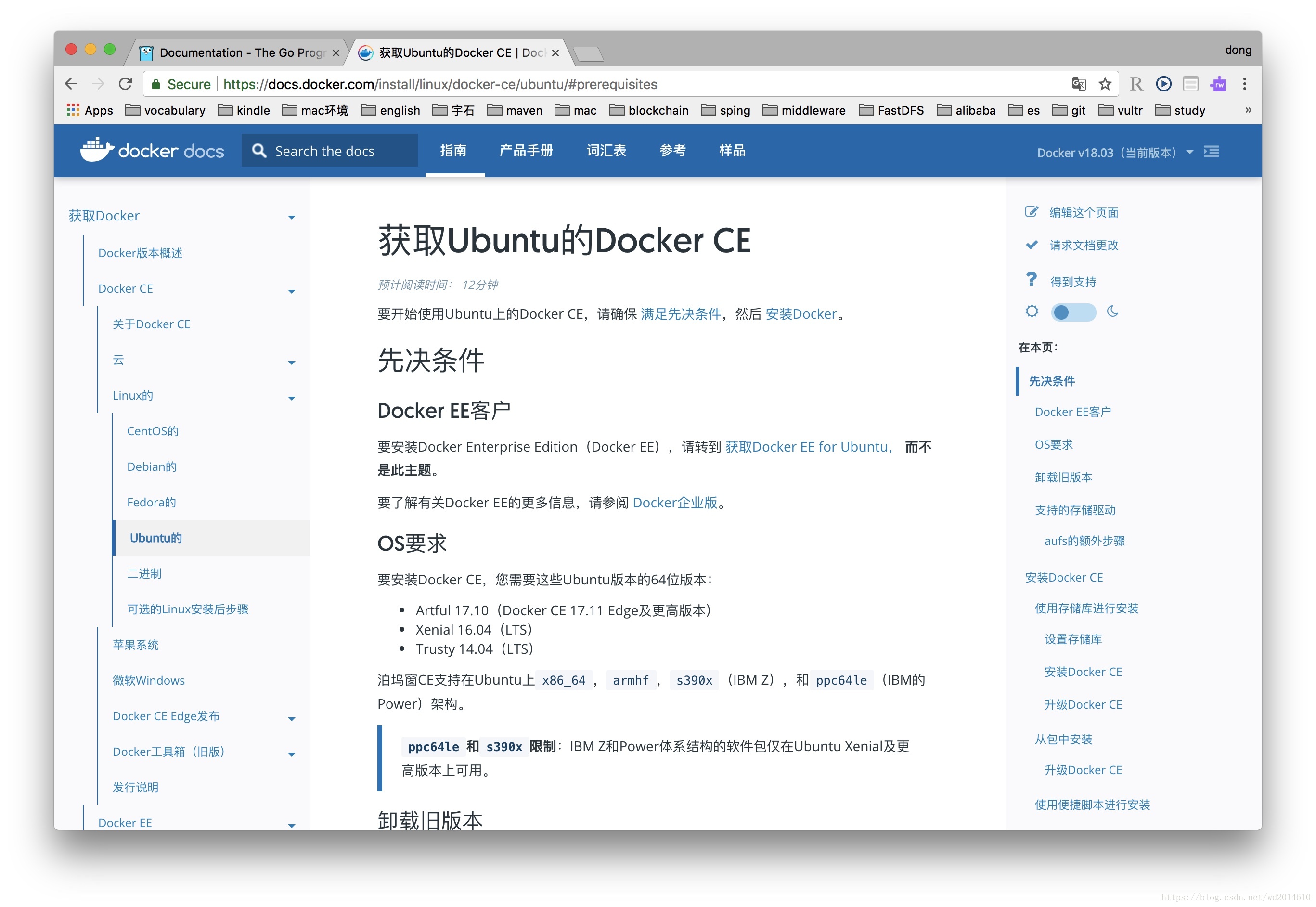Open 可选的Linux安装后步骤 in sidebar
The image size is (1316, 907).
[x=188, y=609]
